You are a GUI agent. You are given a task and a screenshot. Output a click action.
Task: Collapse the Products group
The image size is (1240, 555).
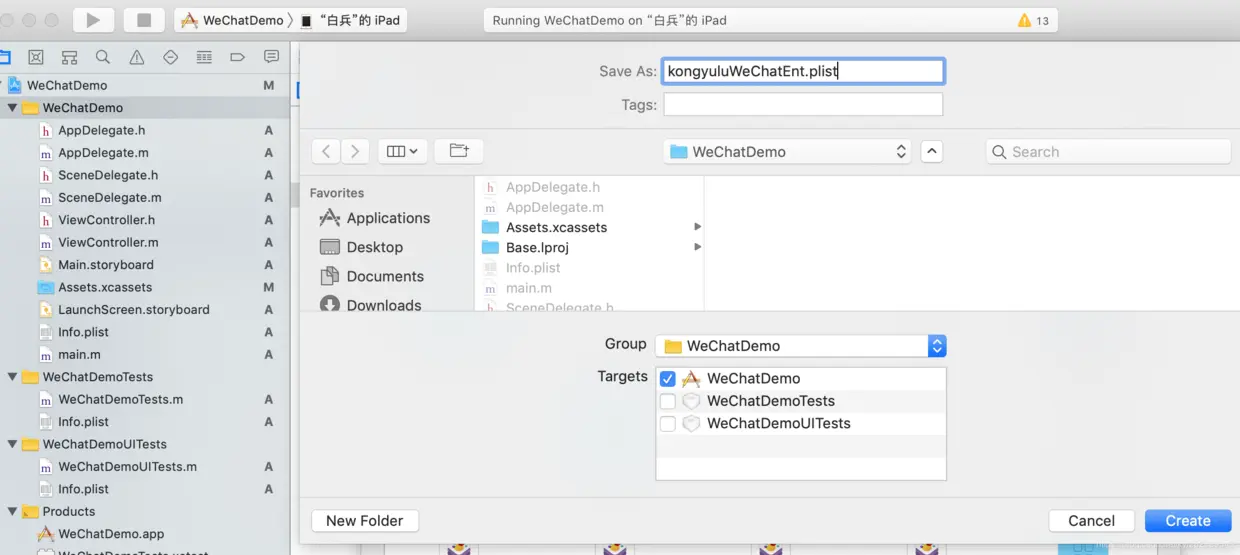[x=13, y=511]
